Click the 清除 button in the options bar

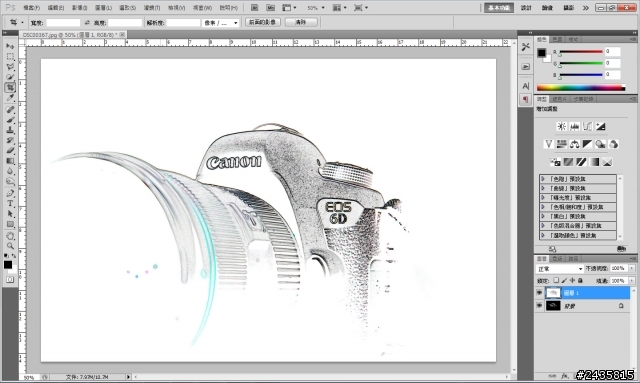tap(301, 22)
